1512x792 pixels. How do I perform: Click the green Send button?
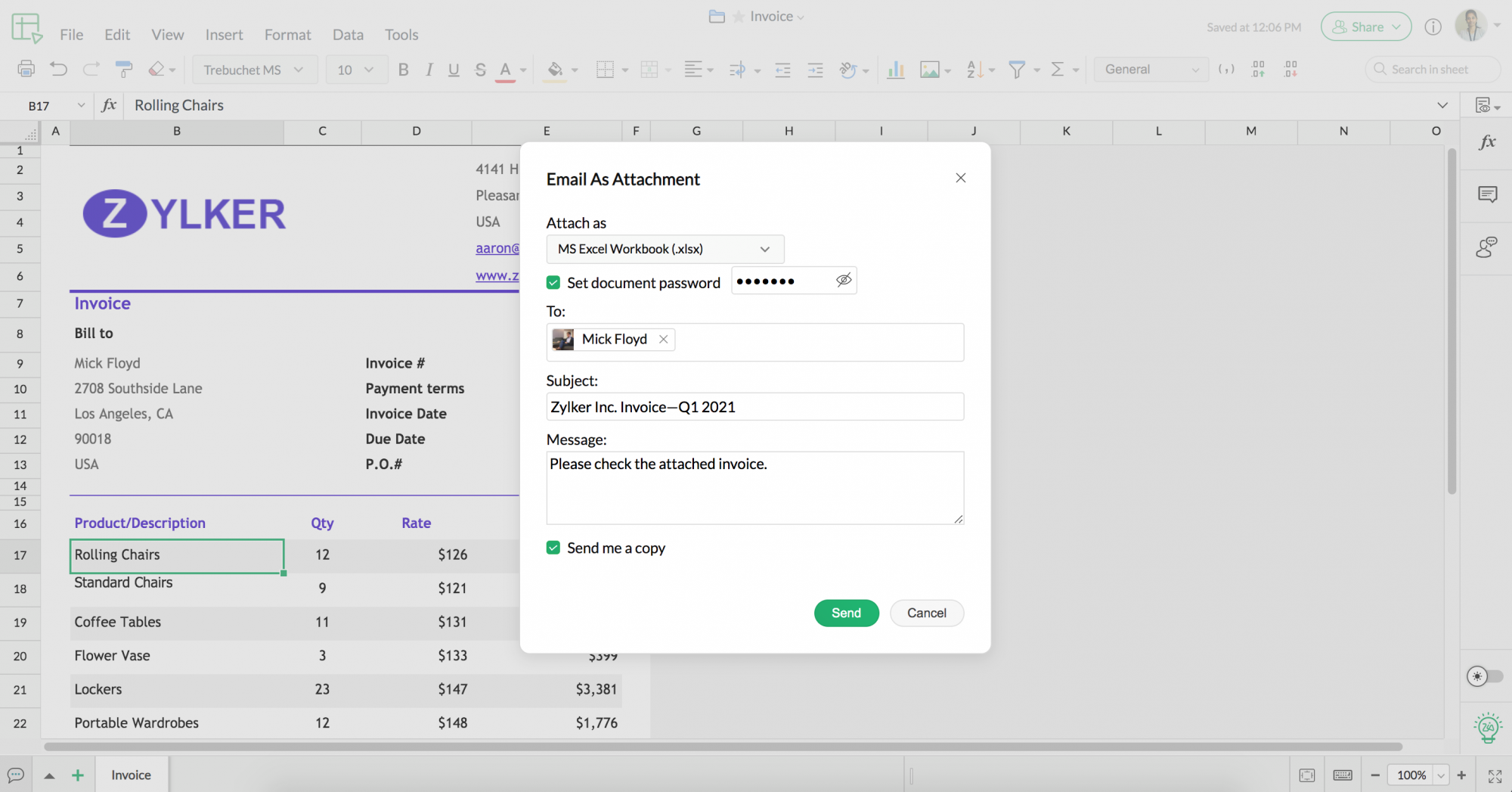tap(846, 613)
